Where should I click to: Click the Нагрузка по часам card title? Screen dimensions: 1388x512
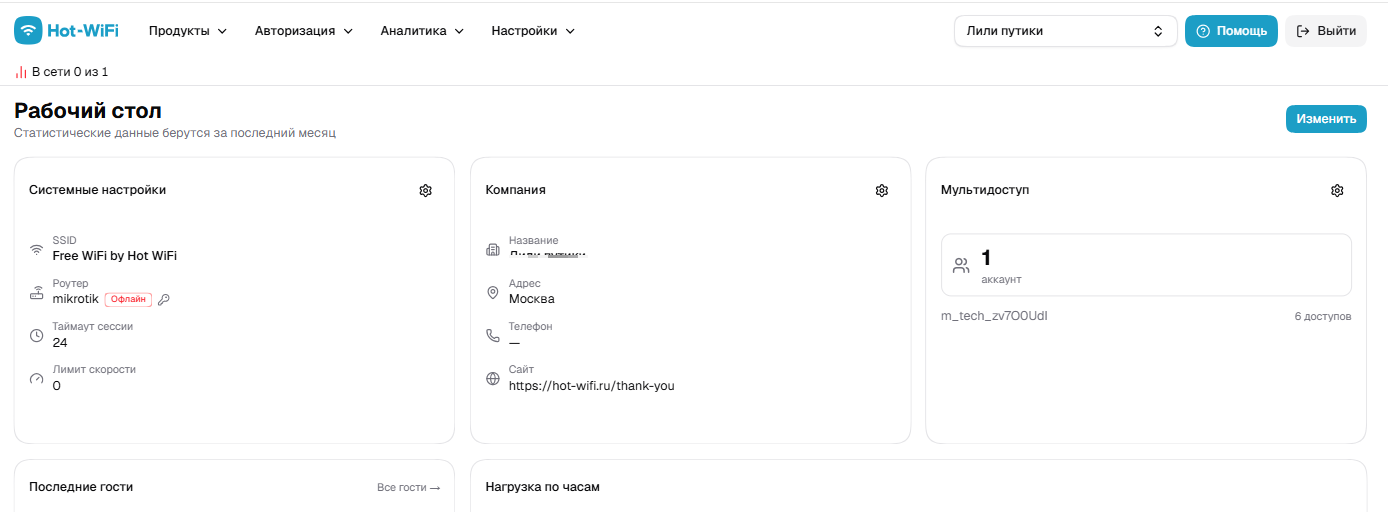542,486
